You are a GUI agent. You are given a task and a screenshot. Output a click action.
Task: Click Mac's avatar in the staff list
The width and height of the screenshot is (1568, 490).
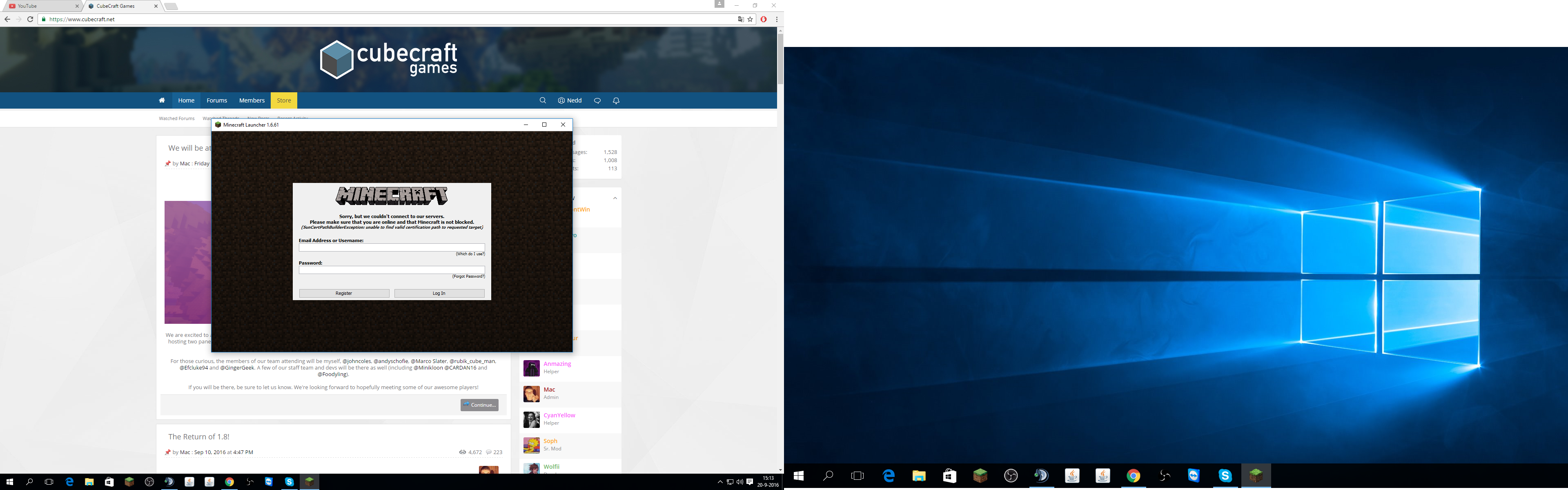click(531, 394)
